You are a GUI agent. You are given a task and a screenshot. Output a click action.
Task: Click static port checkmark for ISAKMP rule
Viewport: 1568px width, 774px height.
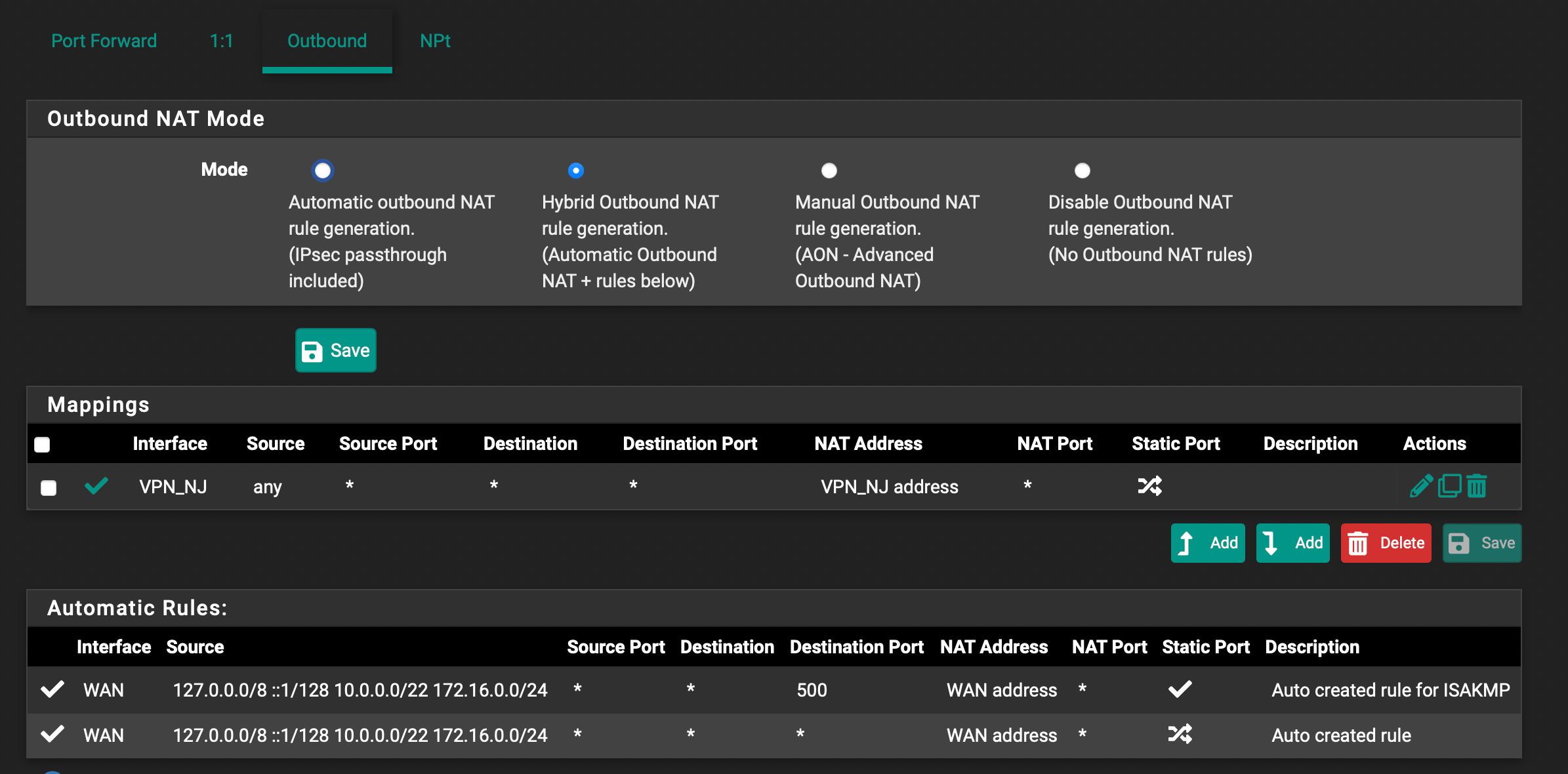1180,689
